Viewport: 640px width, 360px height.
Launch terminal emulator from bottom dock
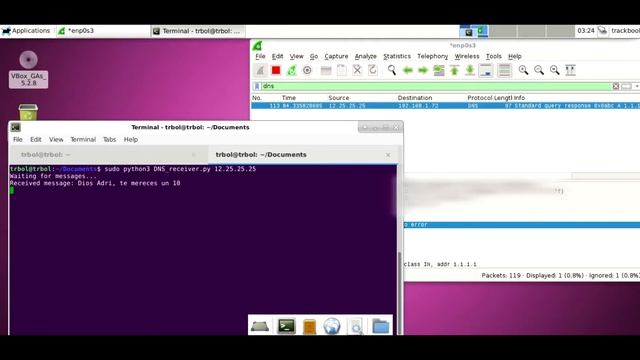point(286,326)
